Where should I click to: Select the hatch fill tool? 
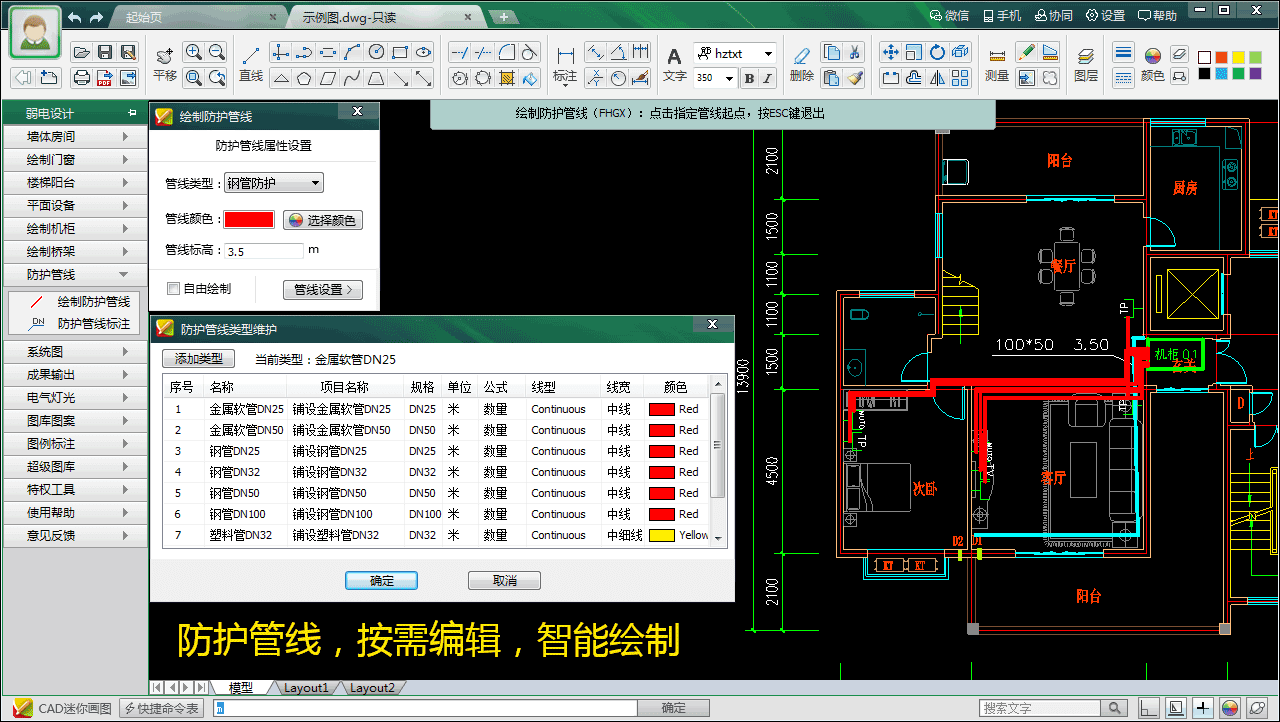tap(506, 77)
